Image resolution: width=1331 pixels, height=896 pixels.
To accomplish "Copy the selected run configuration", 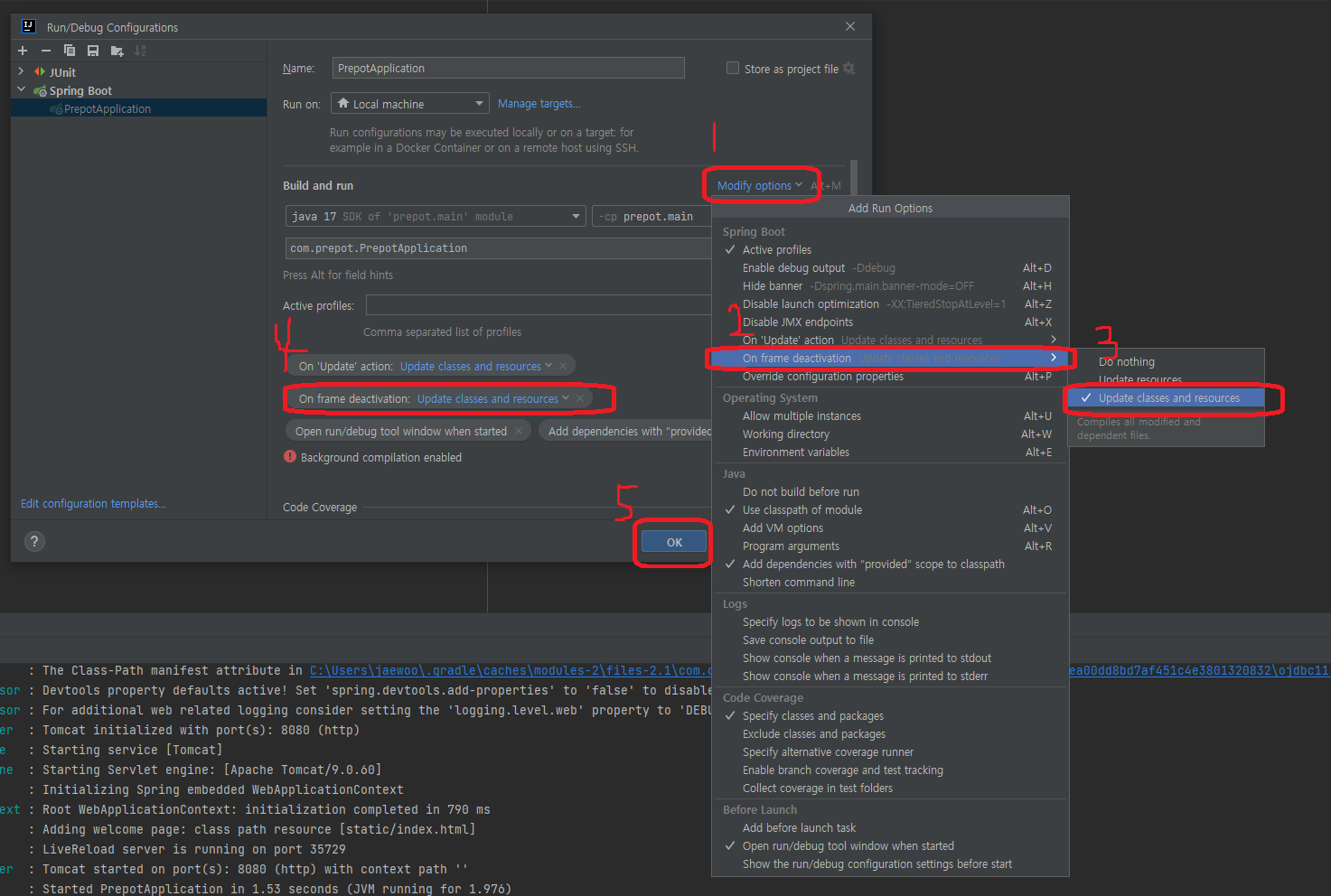I will (70, 51).
